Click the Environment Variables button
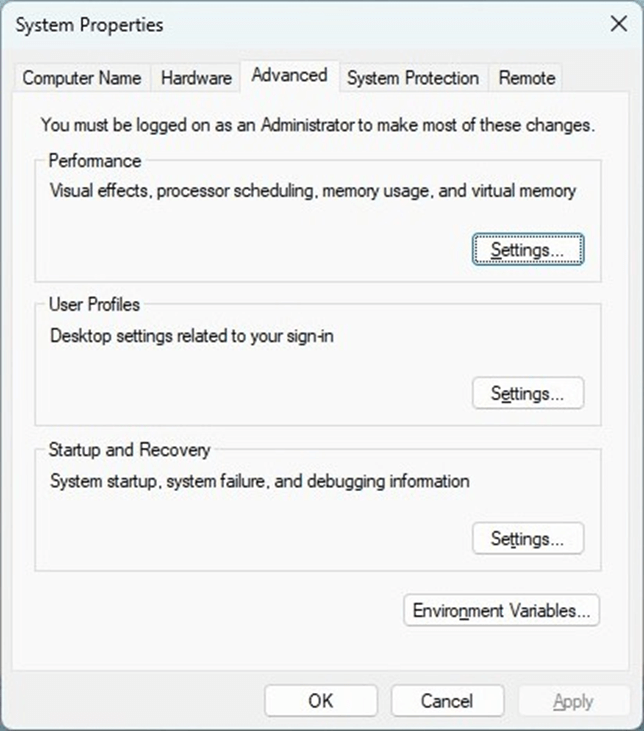644x731 pixels. pos(501,610)
